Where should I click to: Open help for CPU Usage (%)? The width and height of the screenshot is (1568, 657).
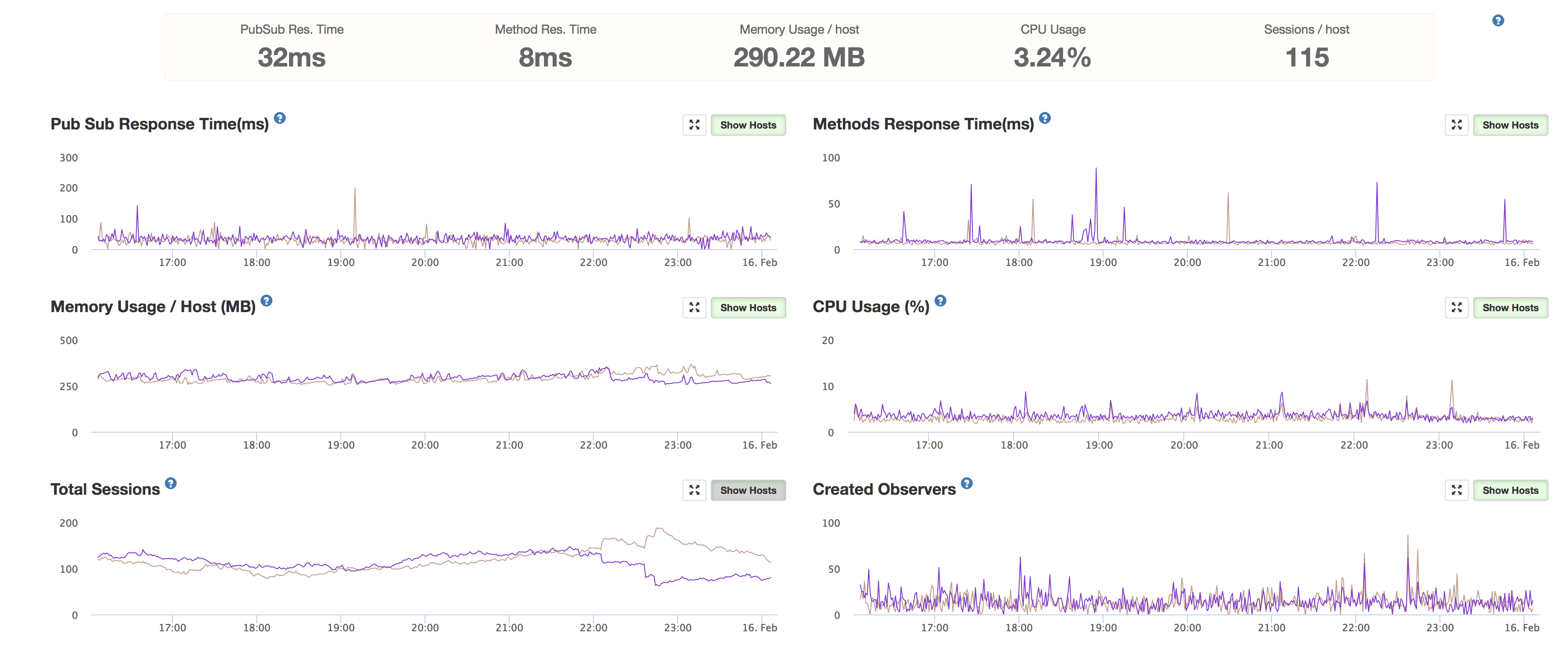(940, 301)
